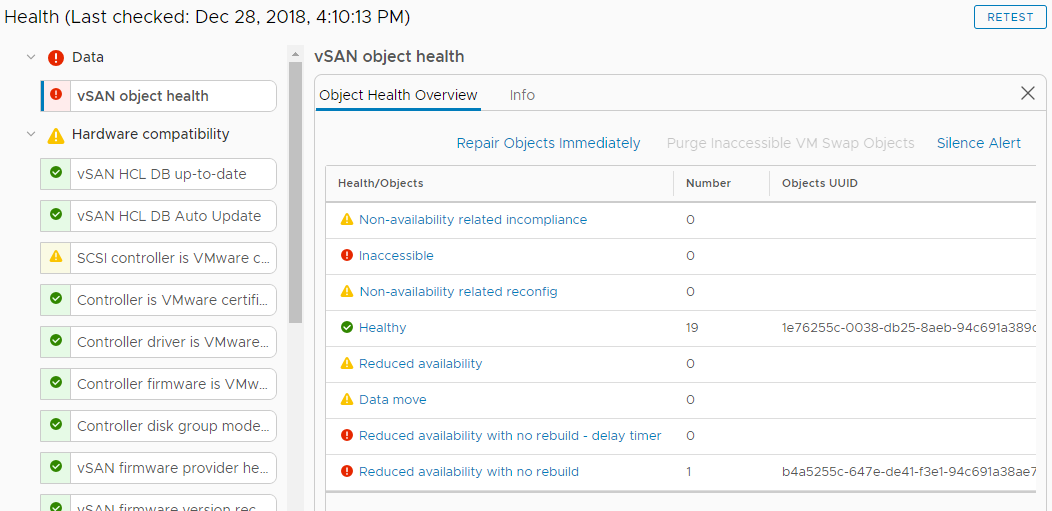The height and width of the screenshot is (511, 1052).
Task: Select the Object Health Overview tab
Action: pos(398,95)
